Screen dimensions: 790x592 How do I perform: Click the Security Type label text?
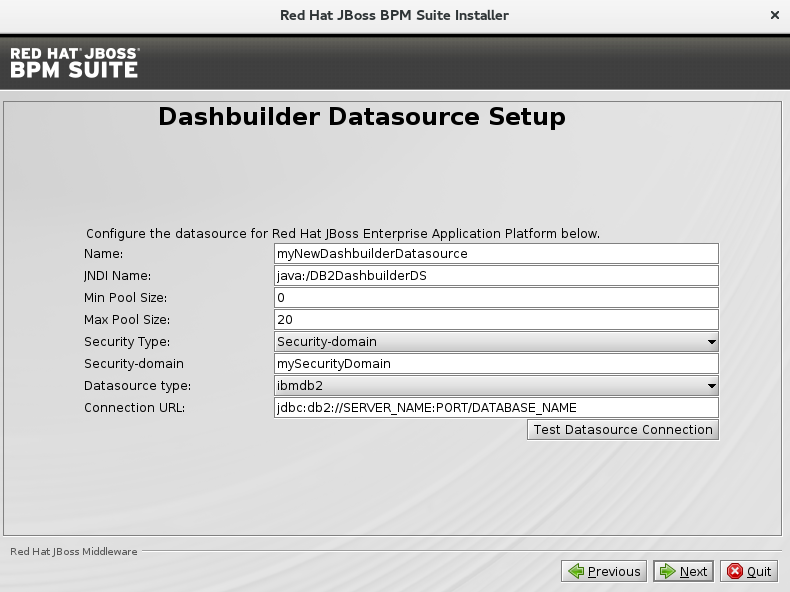click(127, 342)
